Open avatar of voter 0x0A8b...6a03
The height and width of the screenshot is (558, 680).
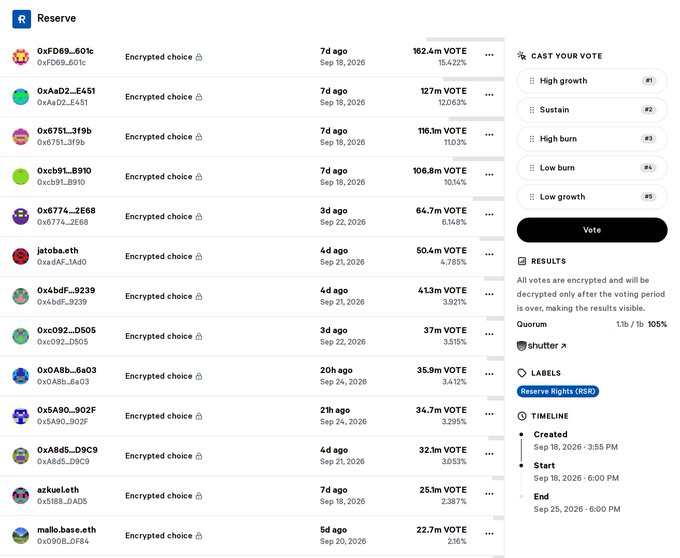tap(20, 376)
